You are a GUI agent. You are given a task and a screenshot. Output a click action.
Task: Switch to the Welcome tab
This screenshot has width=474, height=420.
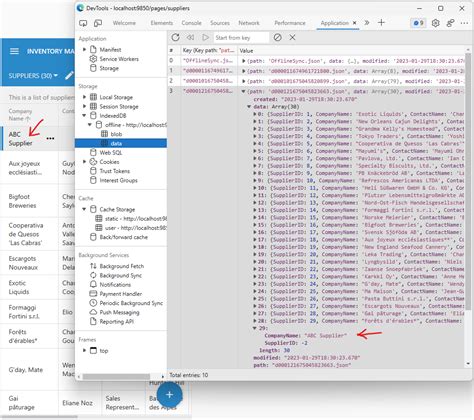click(124, 23)
